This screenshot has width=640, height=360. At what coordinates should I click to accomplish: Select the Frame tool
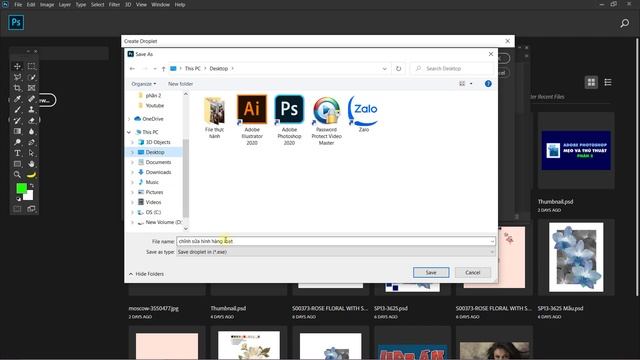pos(31,88)
